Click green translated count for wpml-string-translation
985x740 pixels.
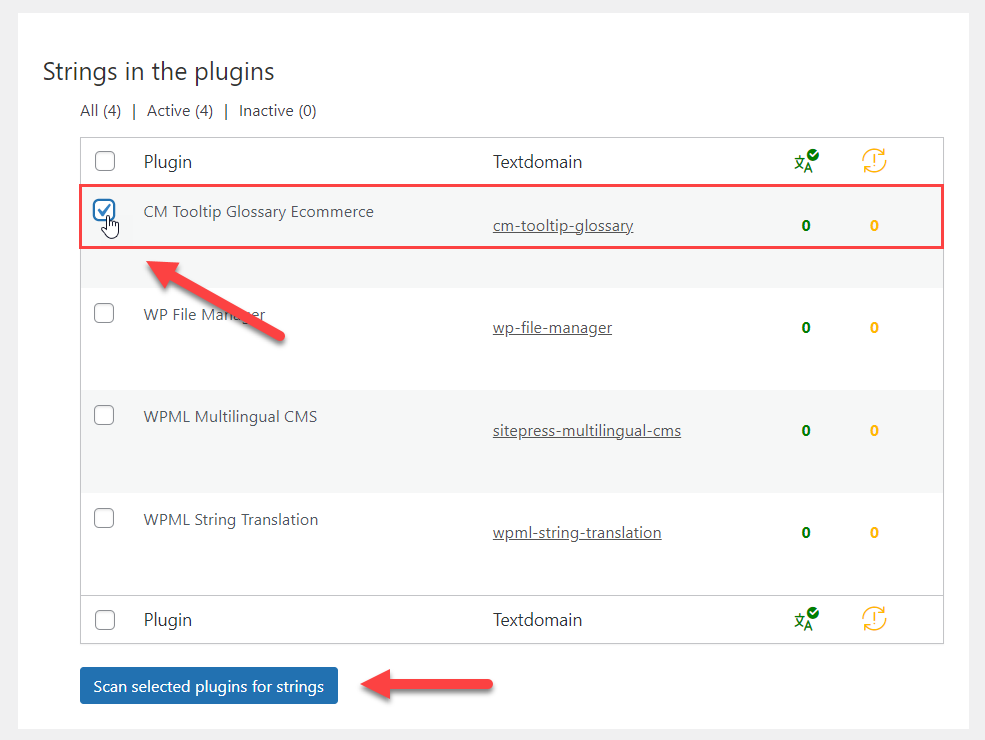point(806,533)
